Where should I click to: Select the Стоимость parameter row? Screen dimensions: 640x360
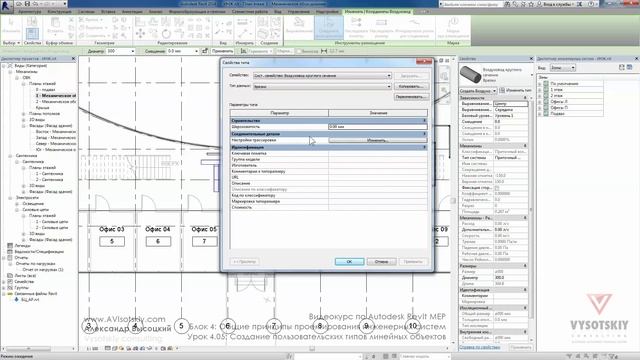click(329, 207)
